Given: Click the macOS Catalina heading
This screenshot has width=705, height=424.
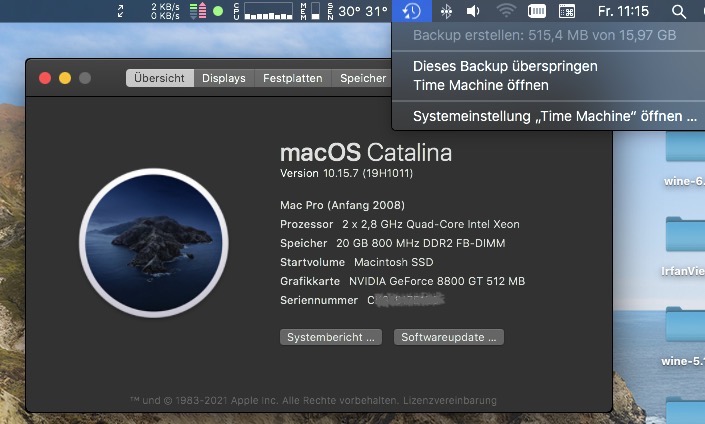Looking at the screenshot, I should [366, 152].
